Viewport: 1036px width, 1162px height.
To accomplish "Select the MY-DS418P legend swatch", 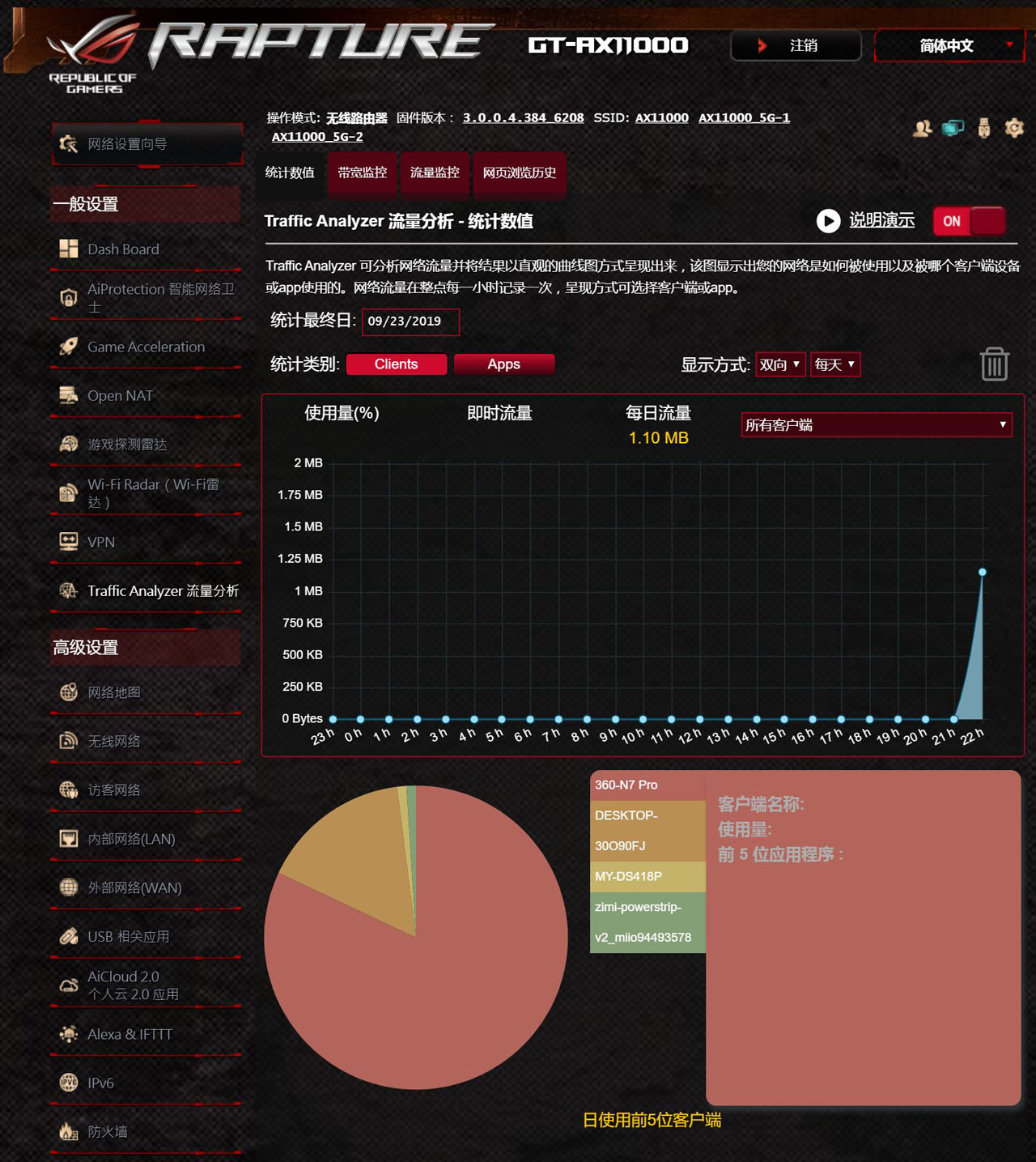I will (647, 877).
